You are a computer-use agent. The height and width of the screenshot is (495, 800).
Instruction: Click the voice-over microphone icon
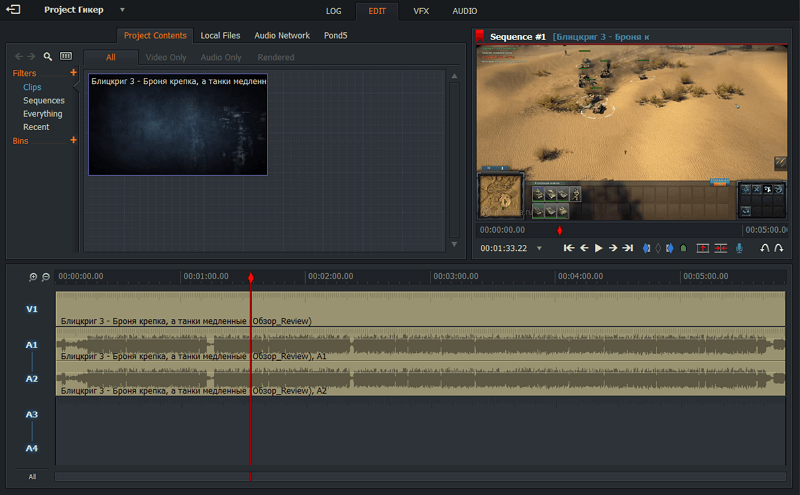739,248
